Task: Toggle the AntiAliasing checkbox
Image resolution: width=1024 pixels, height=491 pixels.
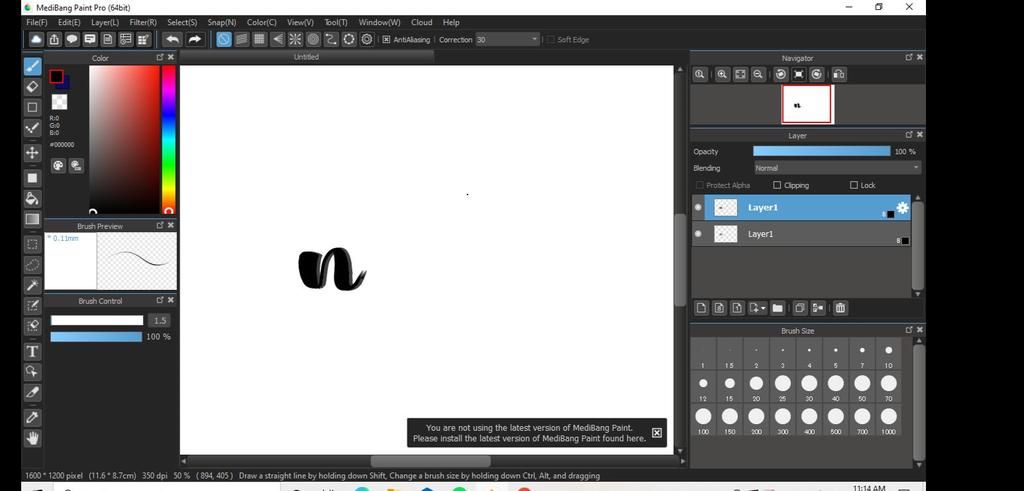Action: pos(386,40)
